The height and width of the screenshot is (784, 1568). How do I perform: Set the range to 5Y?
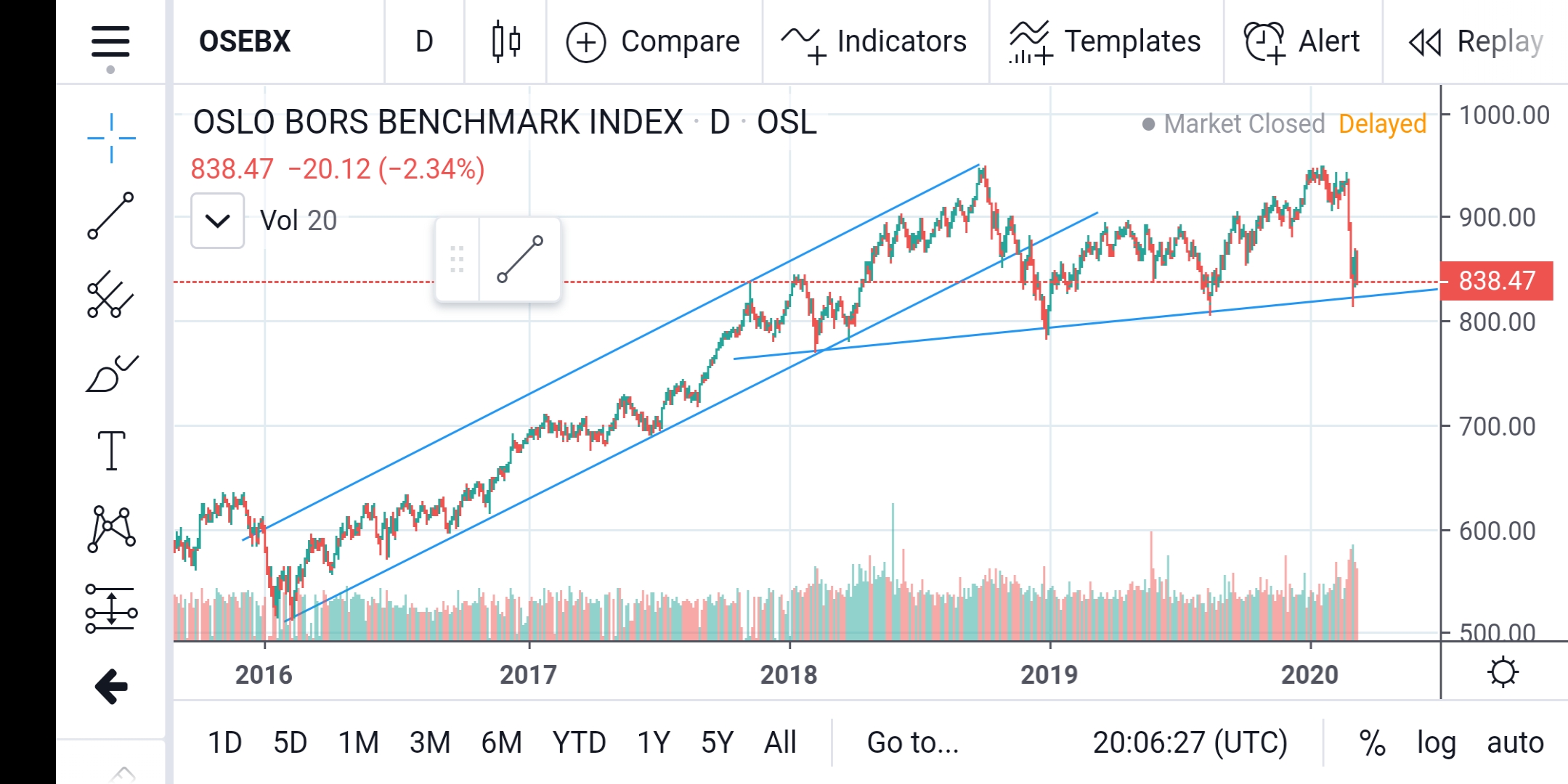[718, 743]
